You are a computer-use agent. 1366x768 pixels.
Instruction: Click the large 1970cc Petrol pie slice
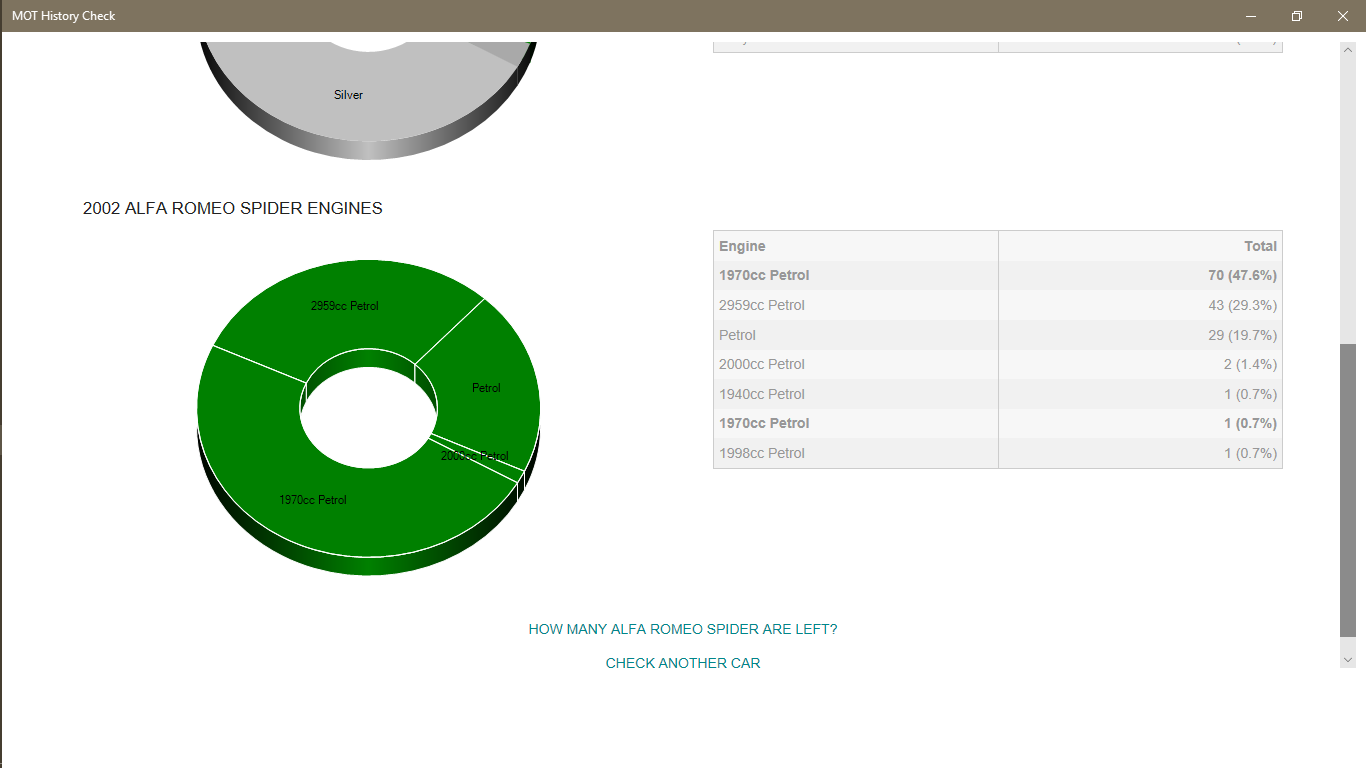click(x=313, y=499)
